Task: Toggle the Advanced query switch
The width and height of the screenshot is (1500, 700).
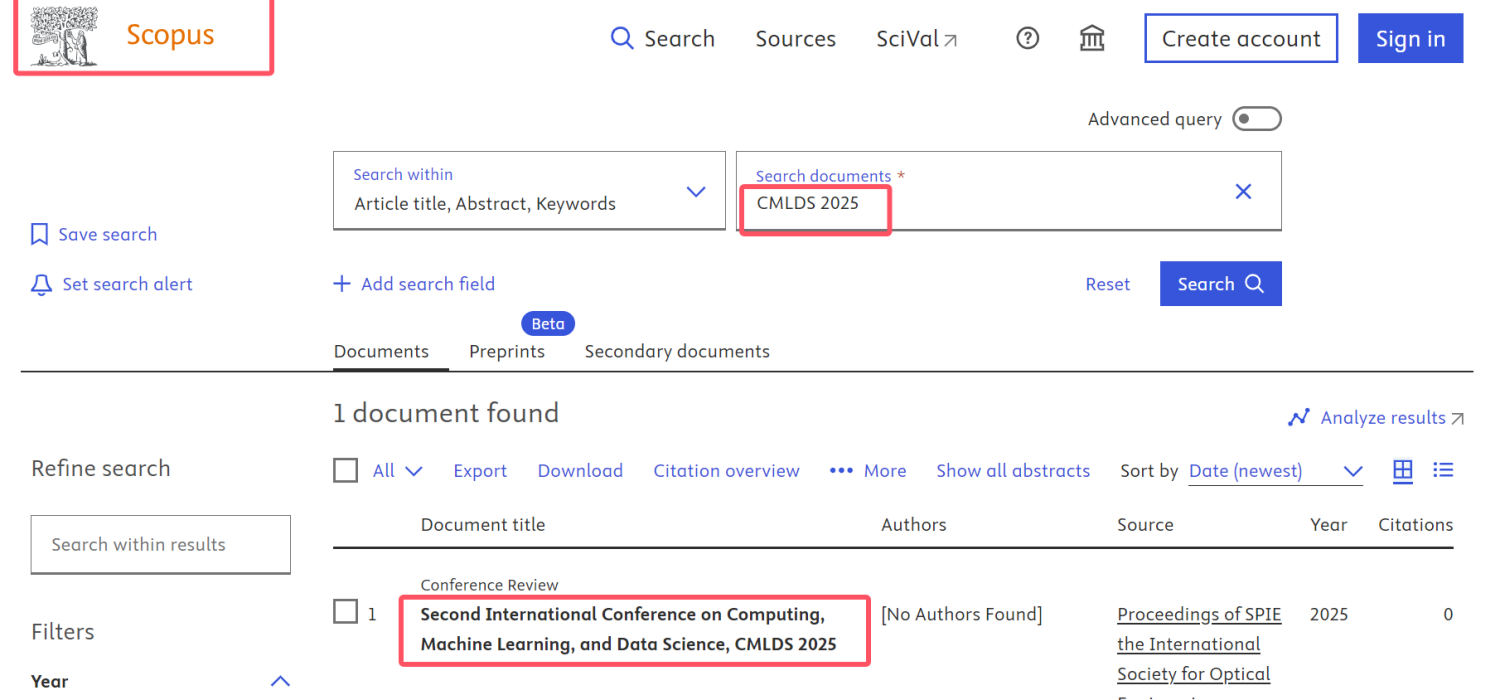Action: tap(1256, 119)
